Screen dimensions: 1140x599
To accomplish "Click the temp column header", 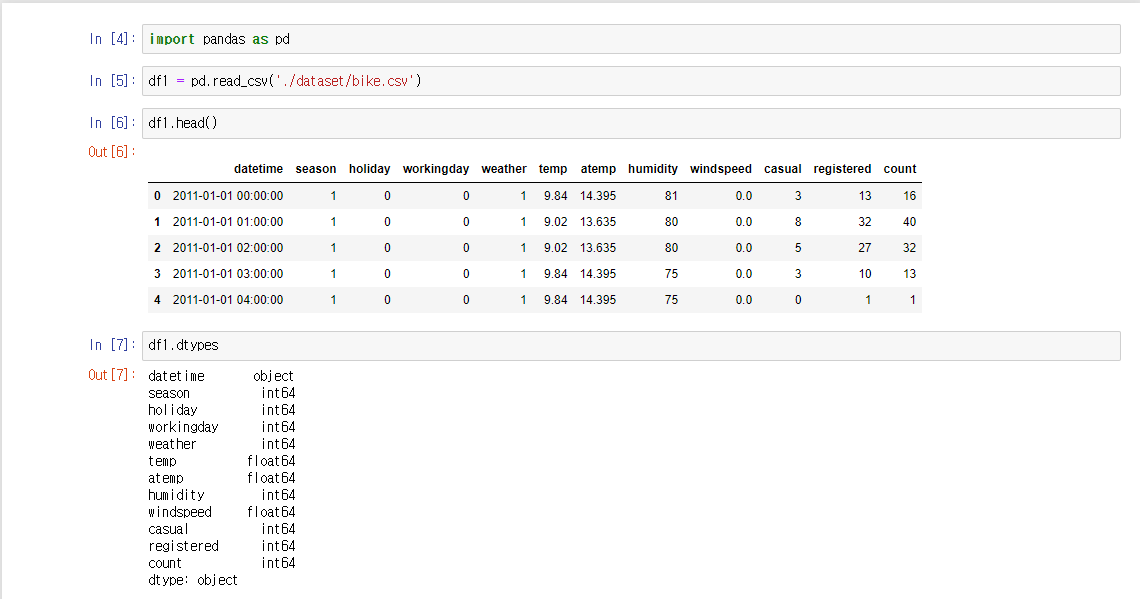I will pyautogui.click(x=553, y=169).
